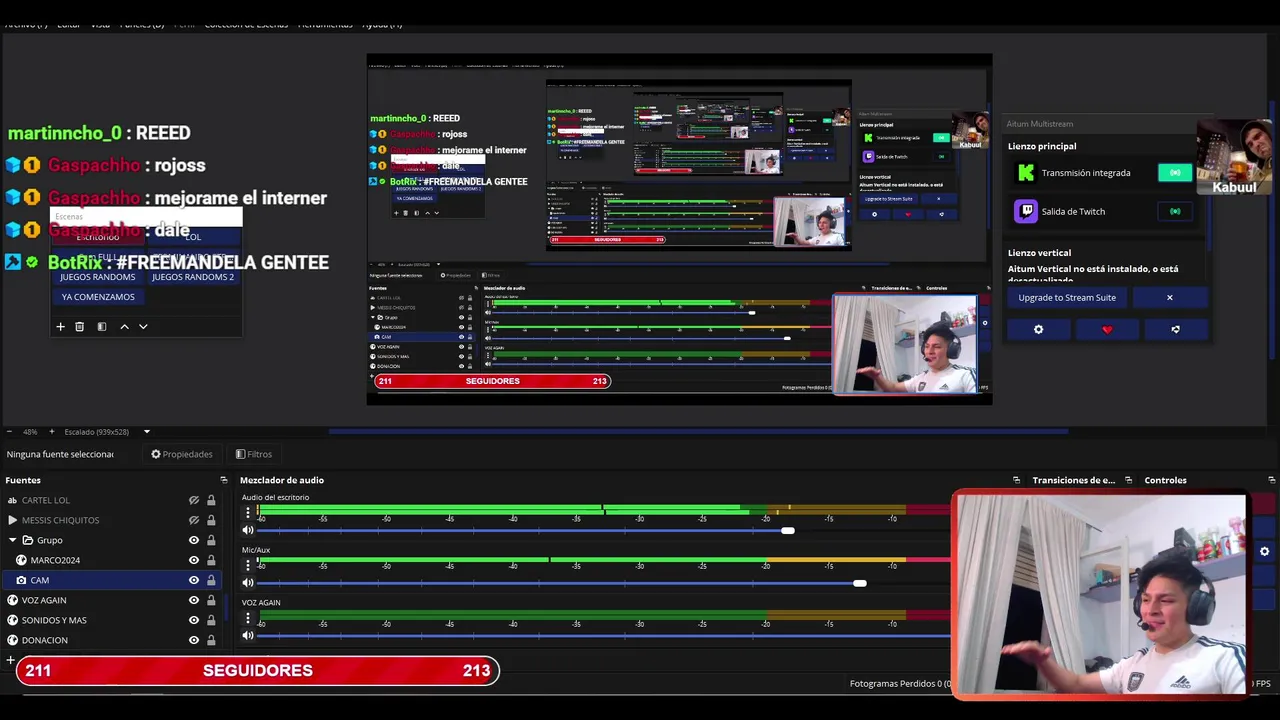
Task: Click the preview horizontal scrollbar
Action: [698, 432]
